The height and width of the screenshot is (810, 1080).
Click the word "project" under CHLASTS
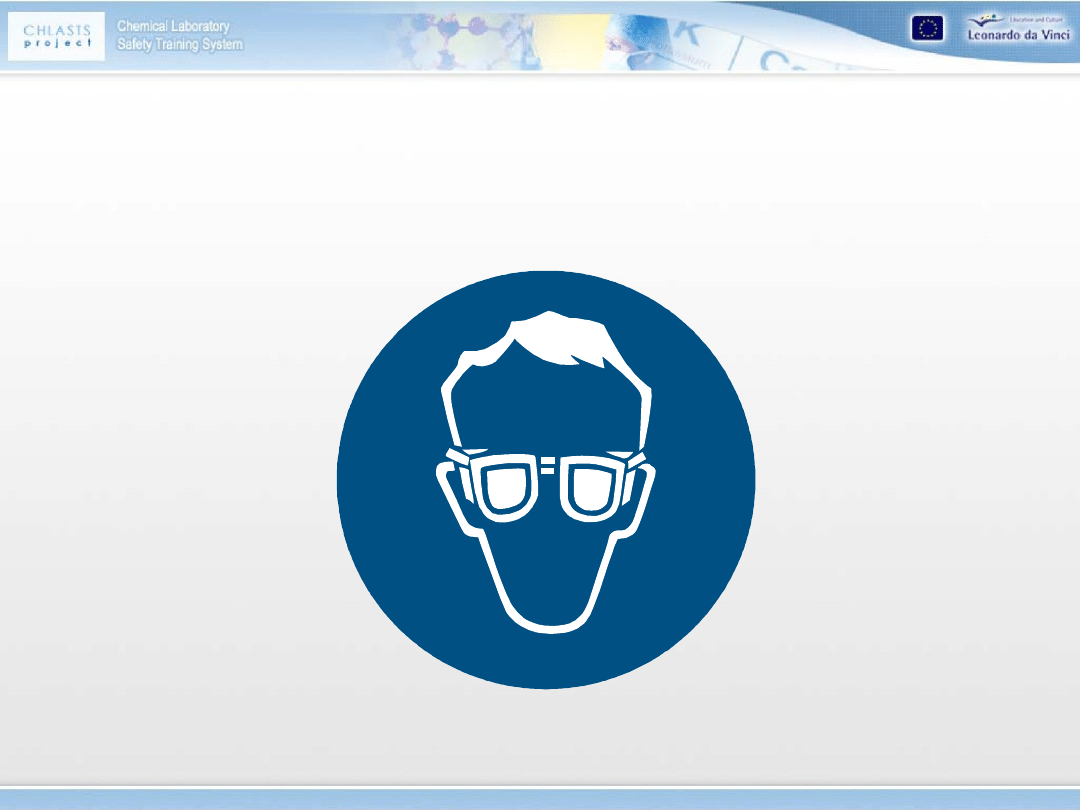[57, 43]
